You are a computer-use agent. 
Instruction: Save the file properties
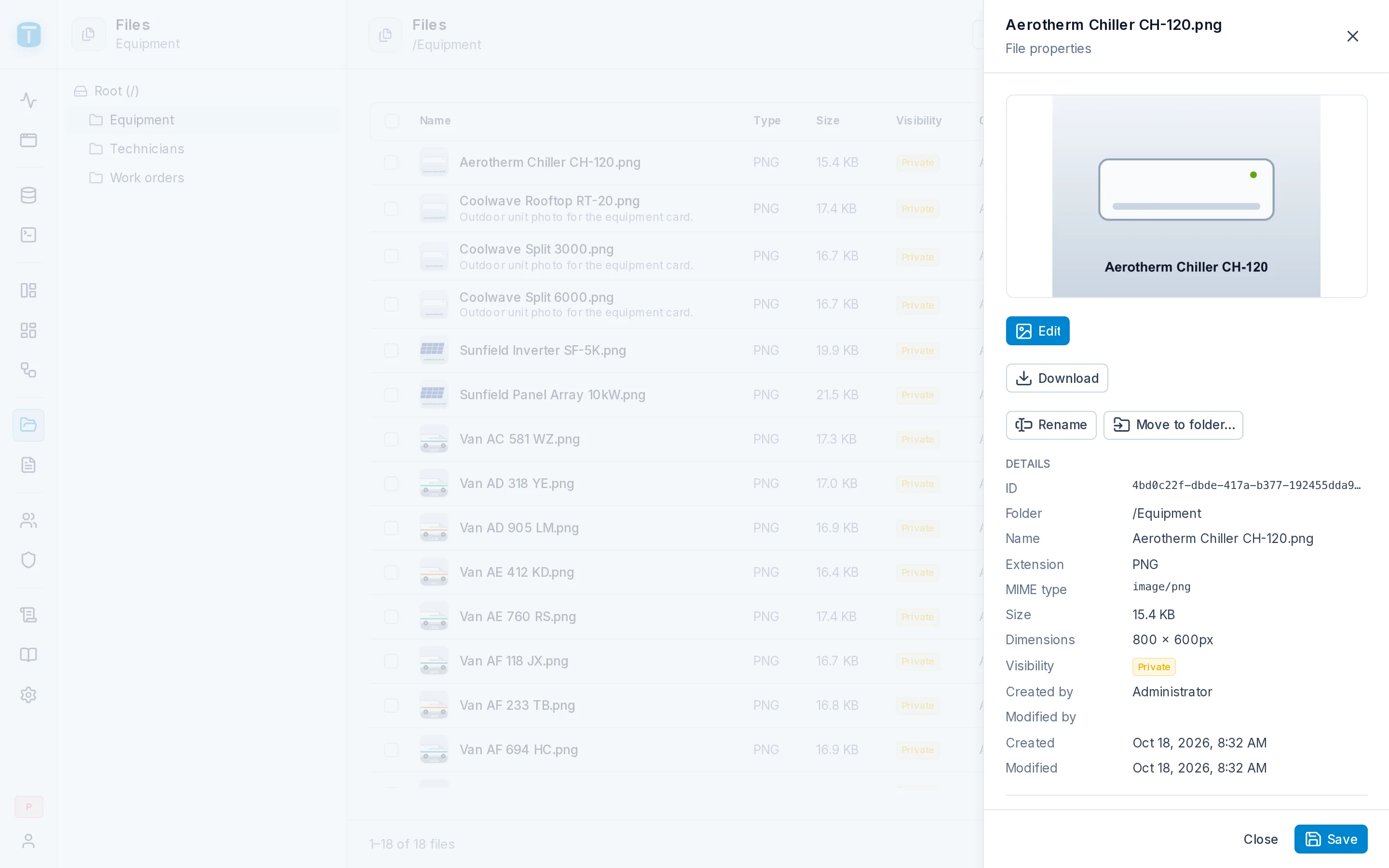1331,839
